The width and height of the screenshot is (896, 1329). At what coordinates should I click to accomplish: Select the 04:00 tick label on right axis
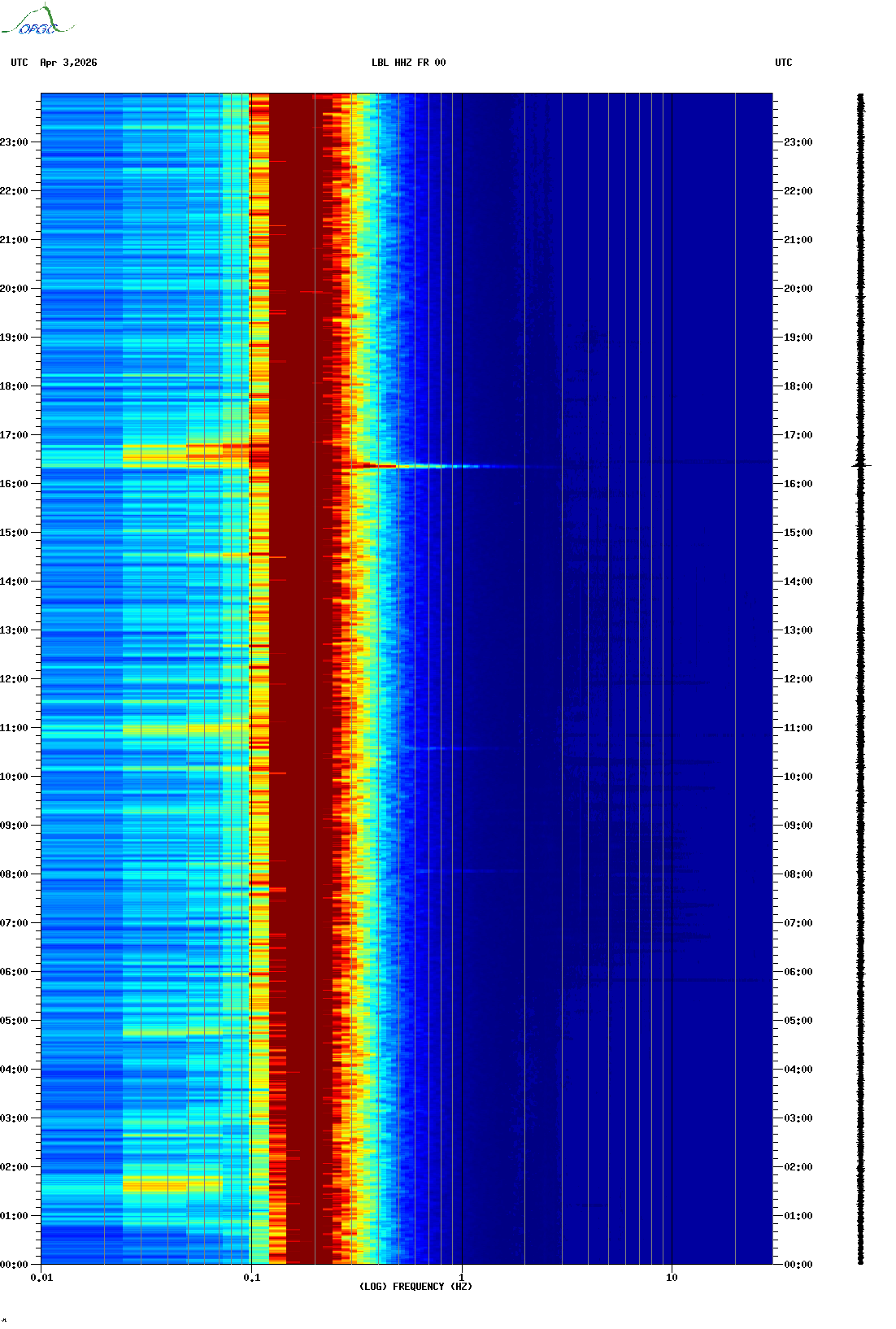[x=798, y=1070]
